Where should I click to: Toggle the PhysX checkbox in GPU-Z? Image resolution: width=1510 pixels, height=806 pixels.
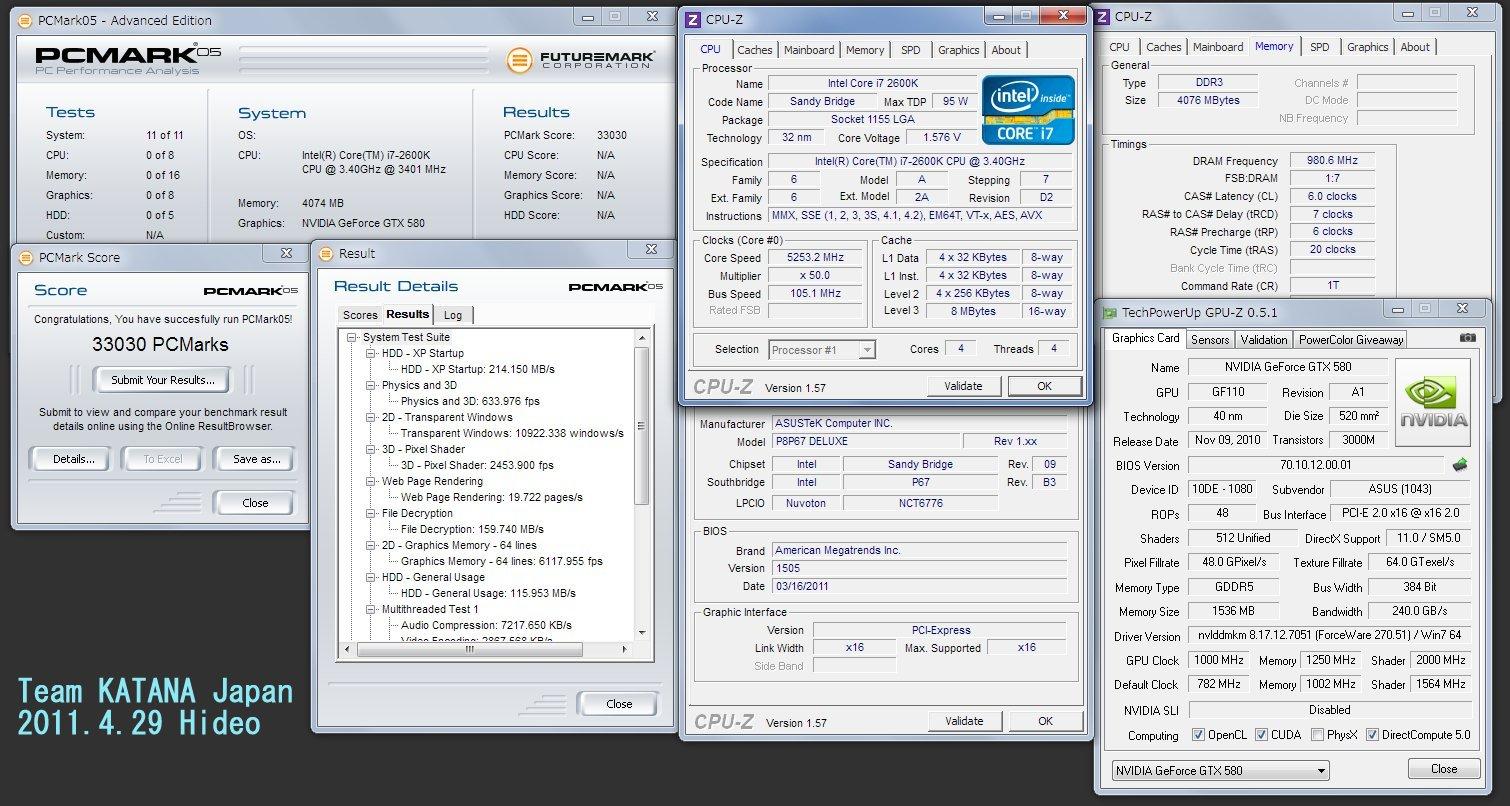tap(1316, 735)
